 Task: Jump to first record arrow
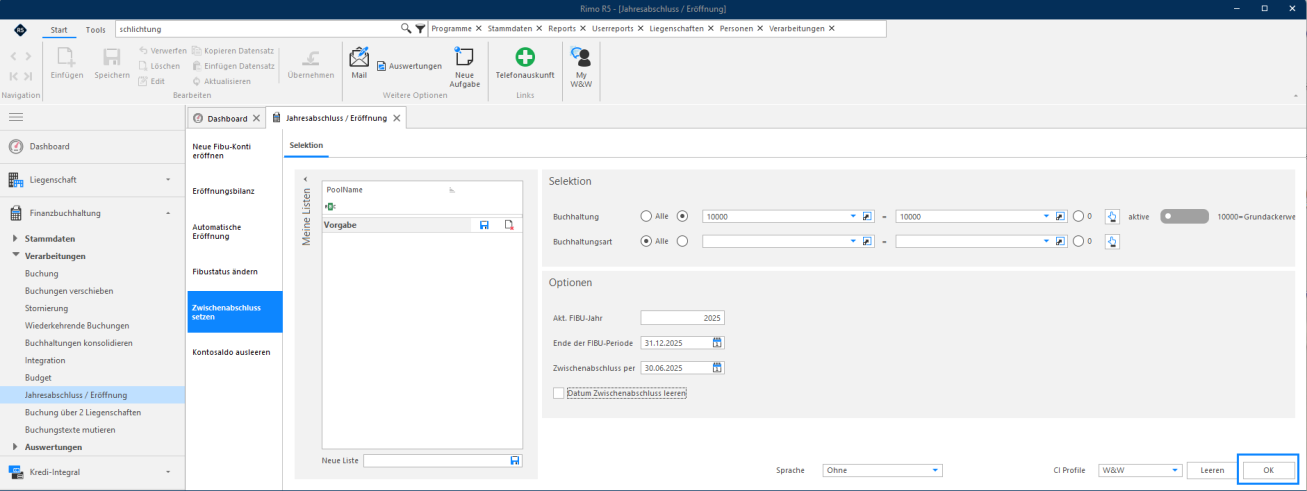pos(14,76)
